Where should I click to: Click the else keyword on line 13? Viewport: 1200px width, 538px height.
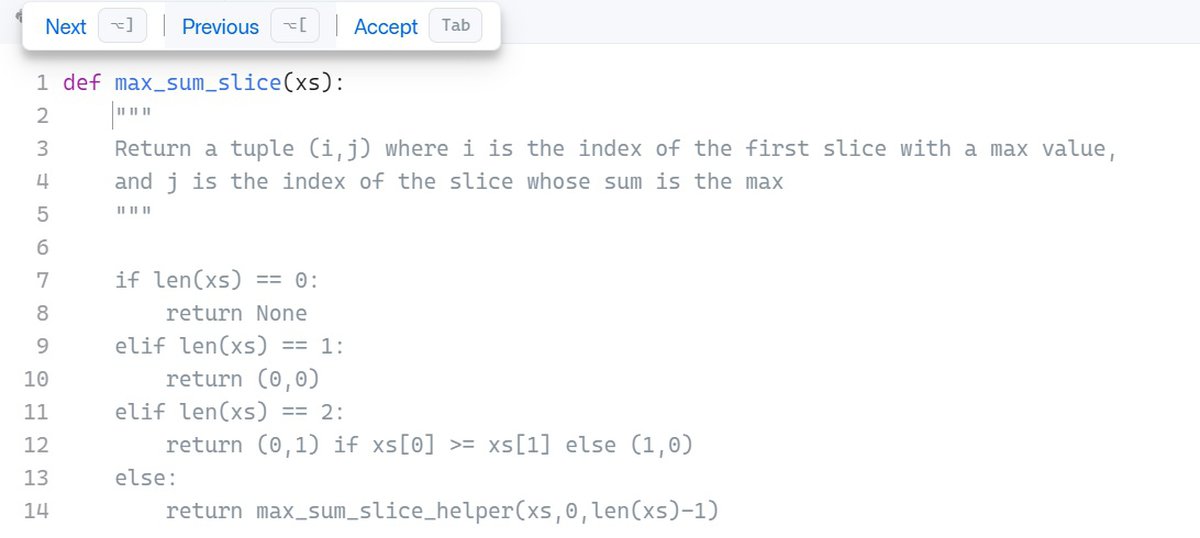[x=138, y=479]
